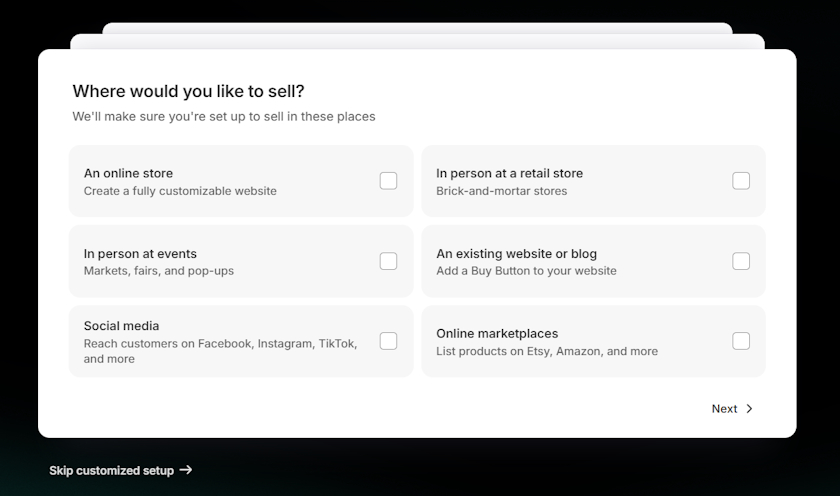840x496 pixels.
Task: Check the An online store checkbox
Action: pyautogui.click(x=388, y=181)
